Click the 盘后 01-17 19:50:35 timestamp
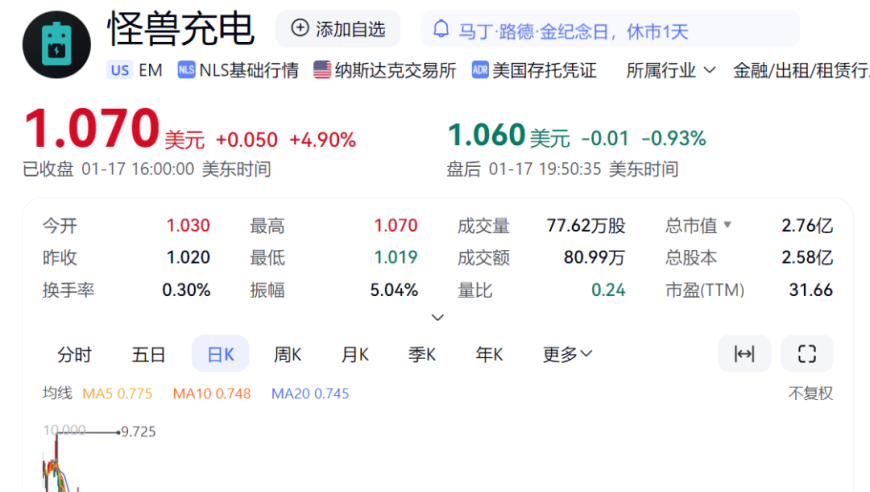 pos(563,169)
